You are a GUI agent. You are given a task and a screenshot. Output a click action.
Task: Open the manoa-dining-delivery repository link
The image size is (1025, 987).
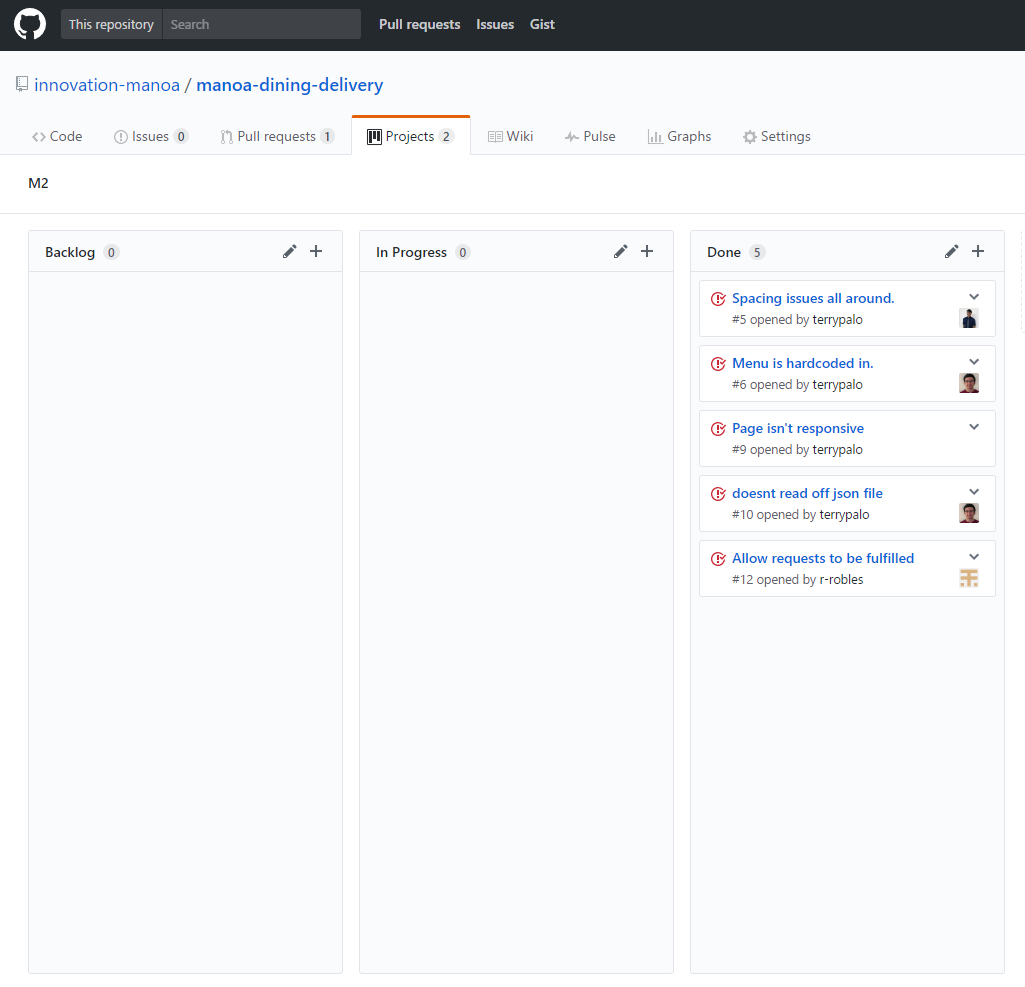click(290, 85)
